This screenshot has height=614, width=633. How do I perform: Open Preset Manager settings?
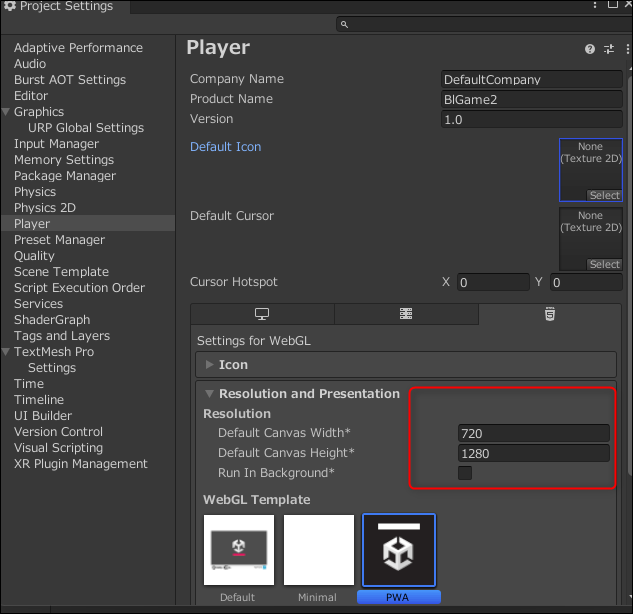[x=59, y=240]
